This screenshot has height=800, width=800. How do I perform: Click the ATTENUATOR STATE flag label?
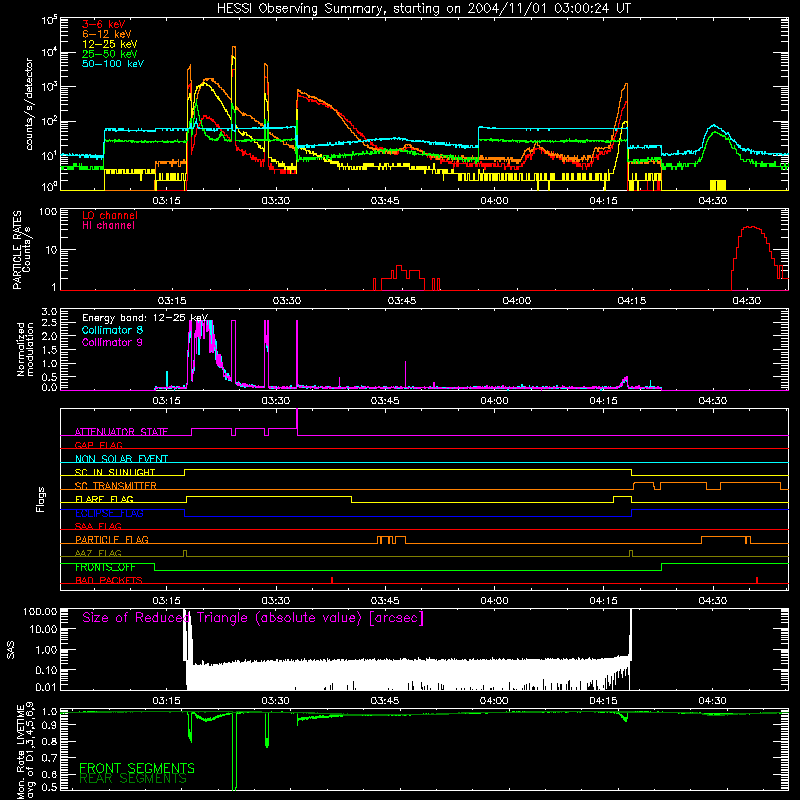(x=121, y=432)
